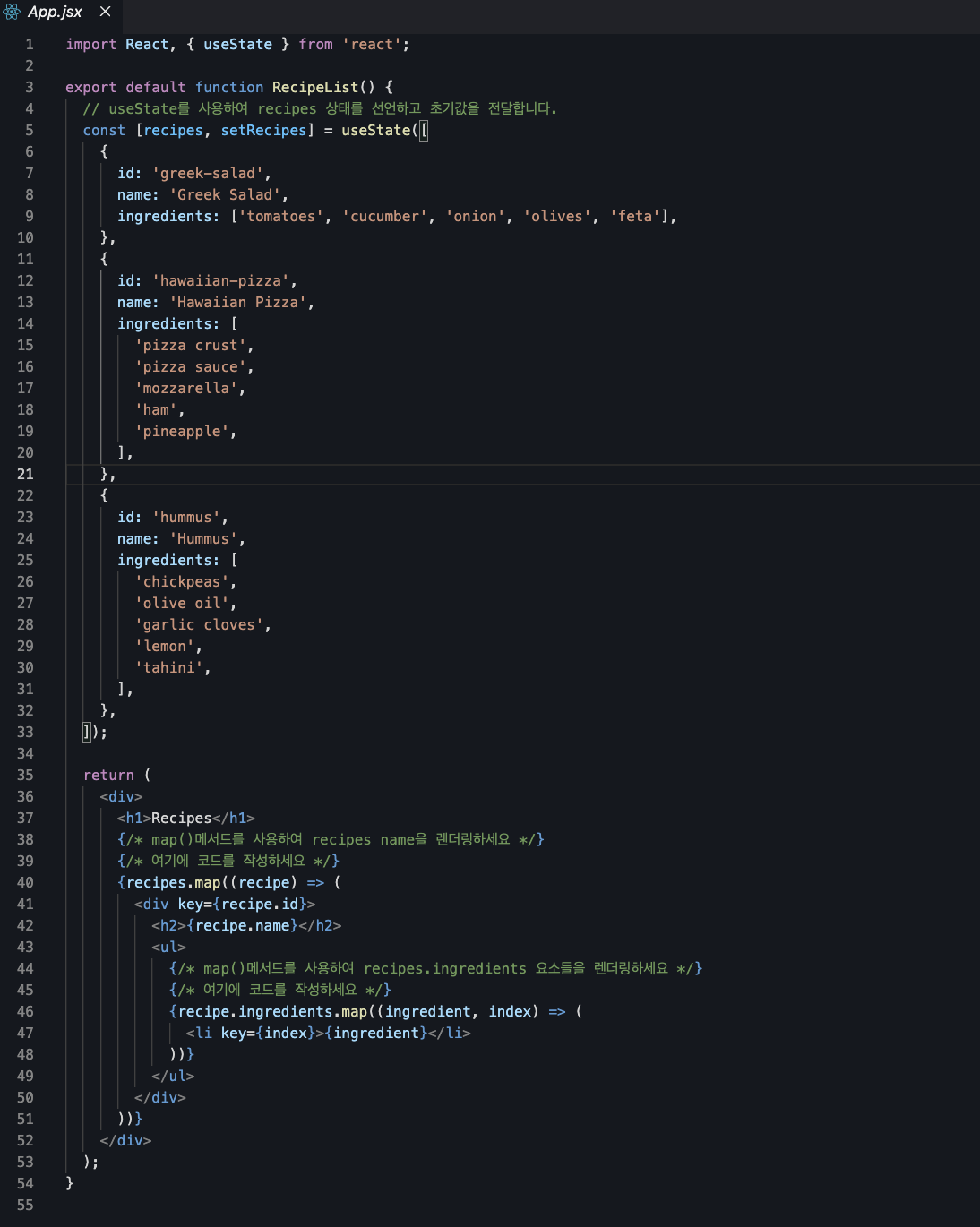
Task: Click the 'mozzarella' string
Action: 186,388
